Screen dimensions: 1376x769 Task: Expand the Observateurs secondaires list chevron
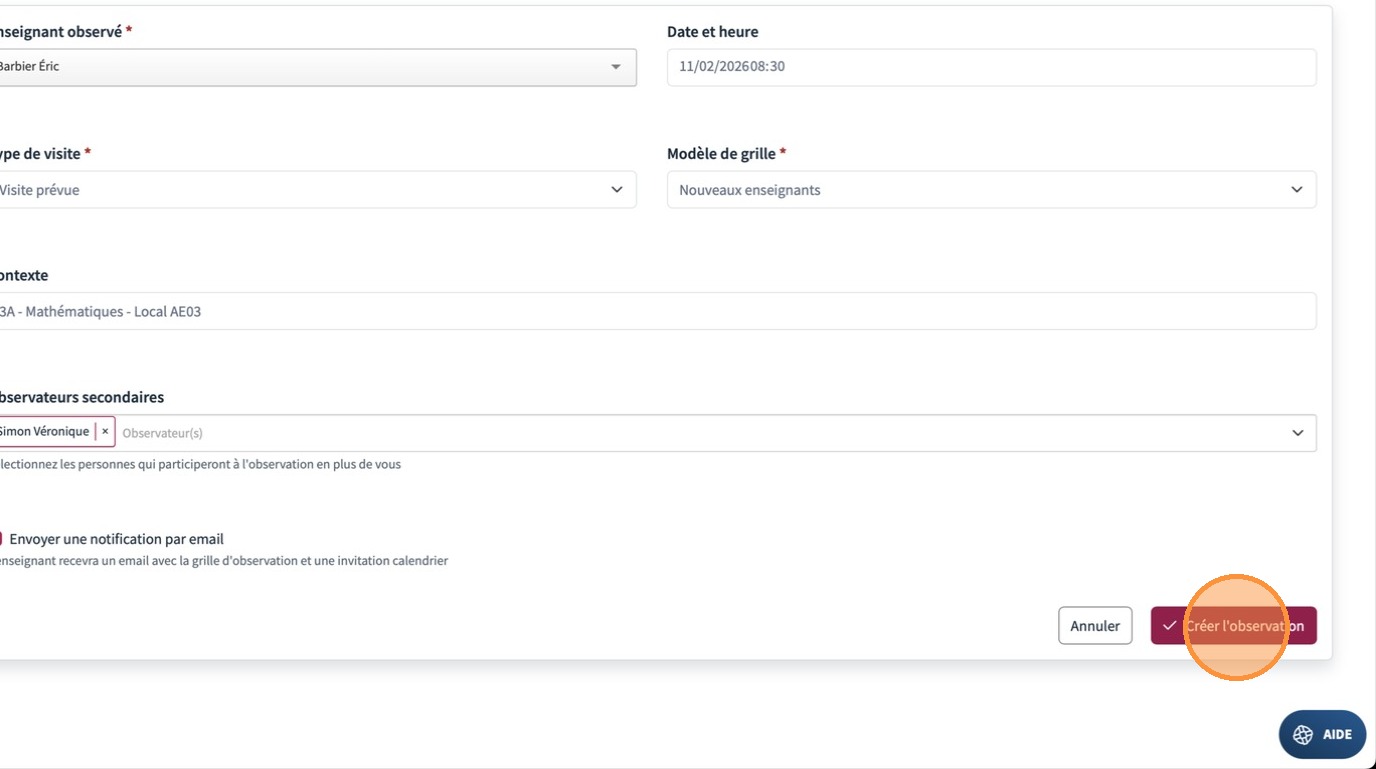pyautogui.click(x=1297, y=433)
